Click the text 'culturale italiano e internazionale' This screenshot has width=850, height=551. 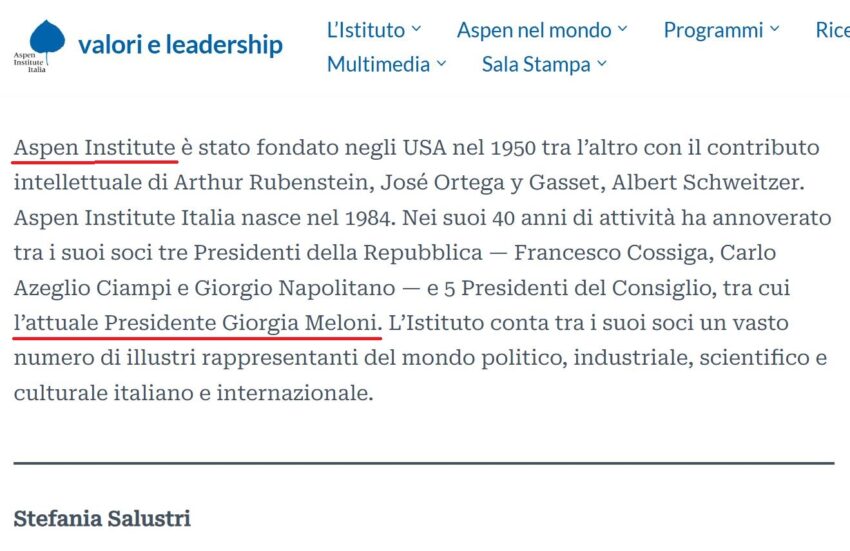(193, 393)
